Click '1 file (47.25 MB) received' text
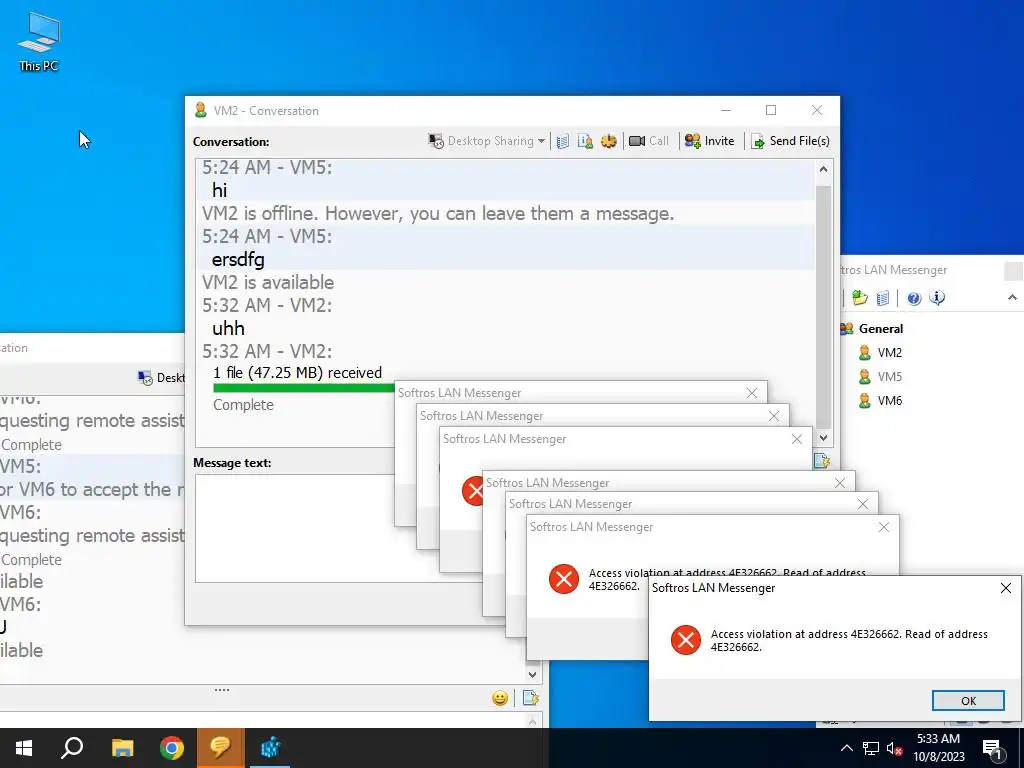 click(297, 373)
